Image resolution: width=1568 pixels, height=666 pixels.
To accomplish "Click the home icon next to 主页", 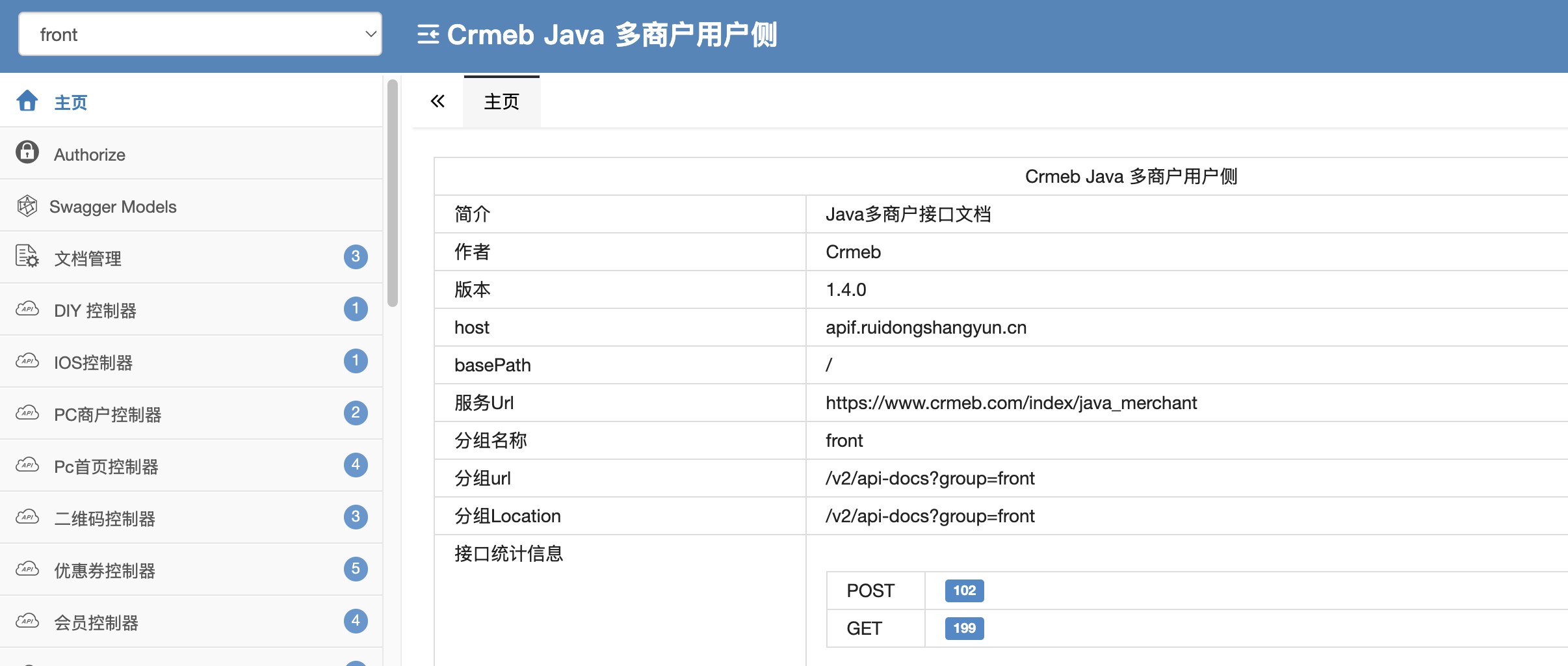I will click(27, 101).
